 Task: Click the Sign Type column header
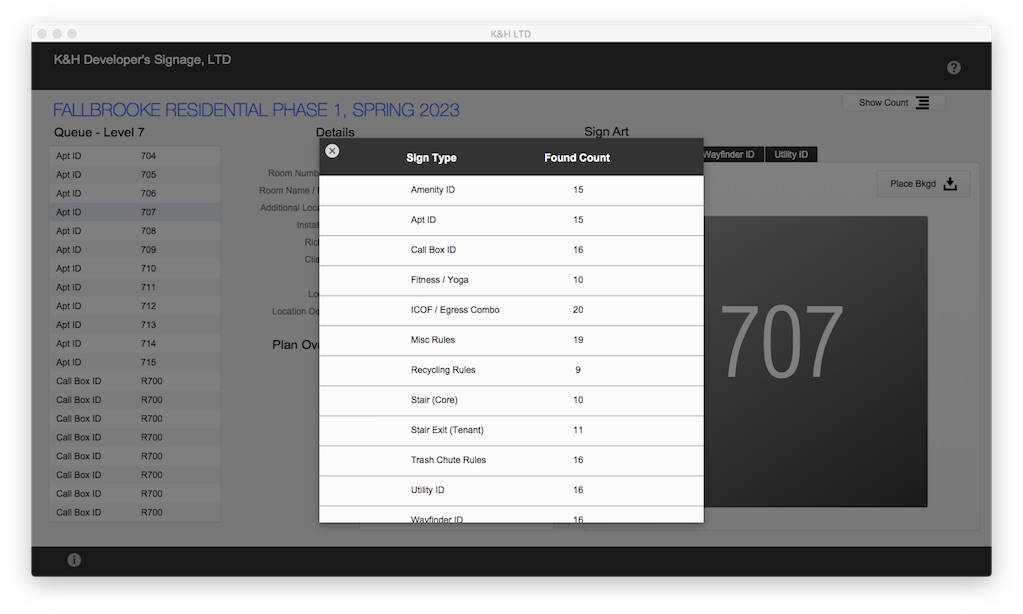click(431, 158)
